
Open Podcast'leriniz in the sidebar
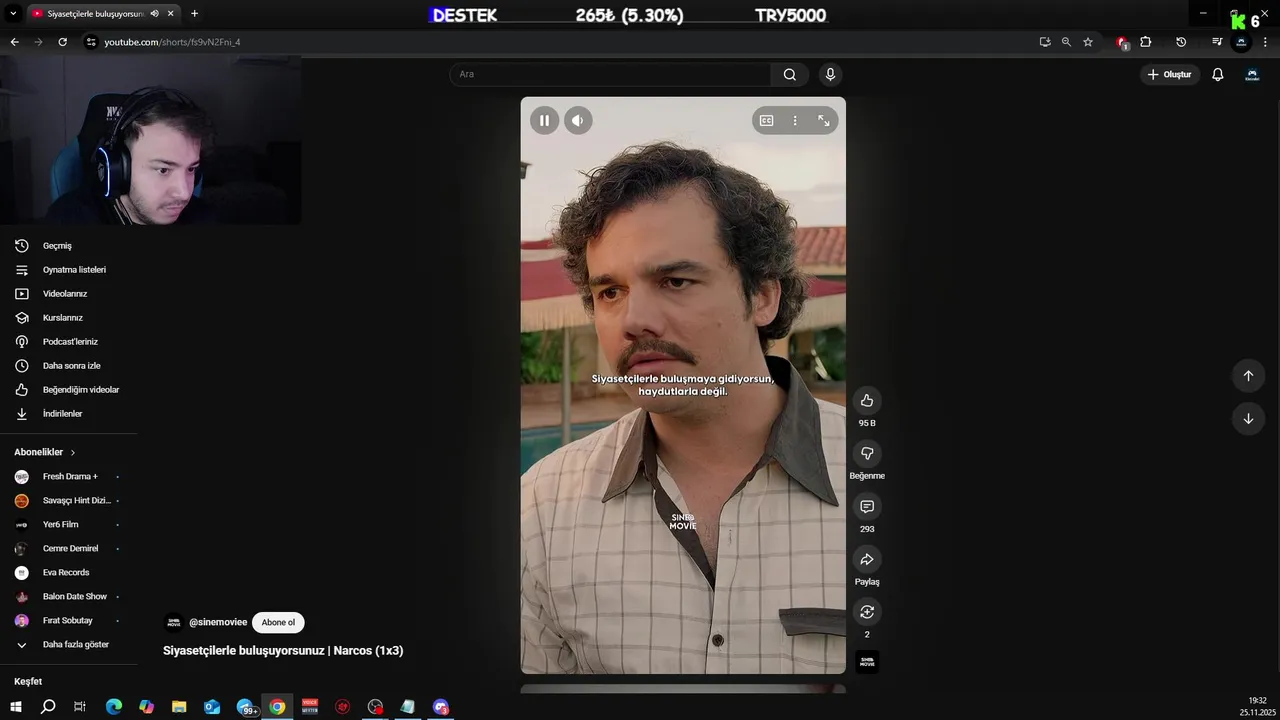point(69,342)
